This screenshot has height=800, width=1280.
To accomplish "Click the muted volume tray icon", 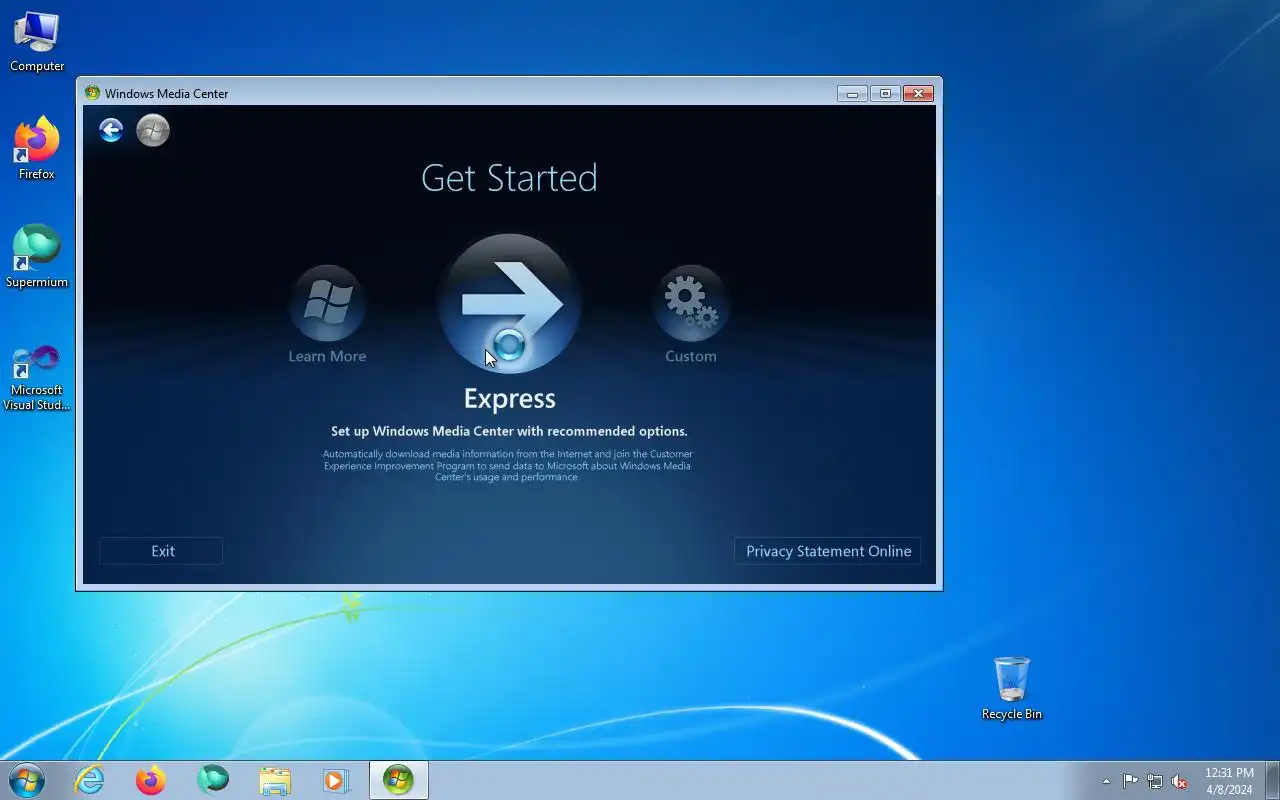I will 1180,781.
